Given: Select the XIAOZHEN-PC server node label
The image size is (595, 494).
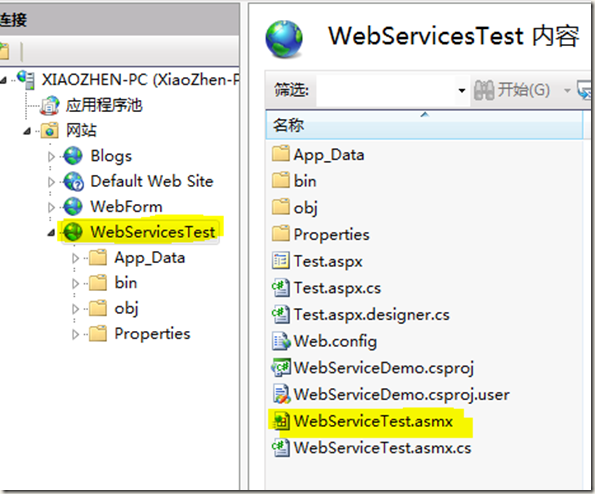Looking at the screenshot, I should coord(140,80).
